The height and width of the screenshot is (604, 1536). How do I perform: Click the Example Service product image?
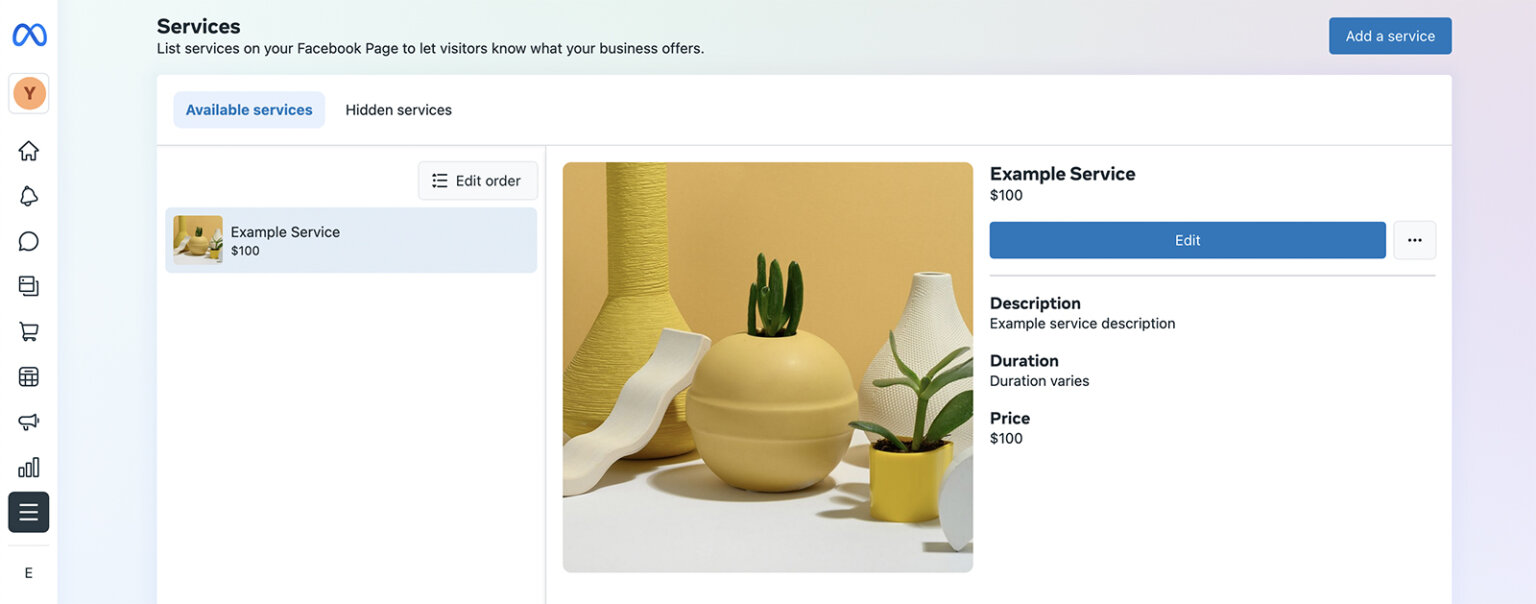[767, 366]
